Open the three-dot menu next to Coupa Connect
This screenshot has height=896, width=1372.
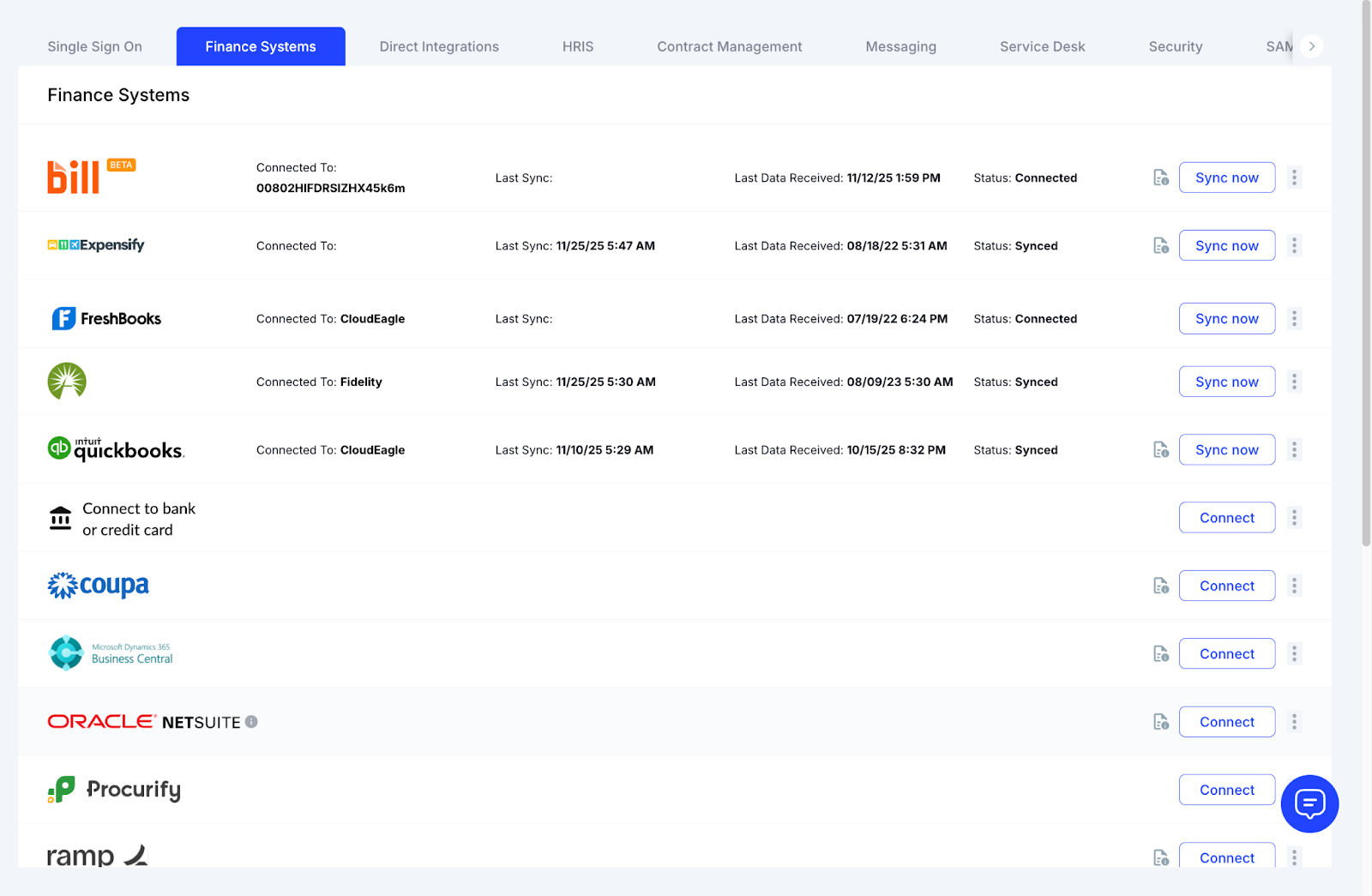(x=1295, y=586)
